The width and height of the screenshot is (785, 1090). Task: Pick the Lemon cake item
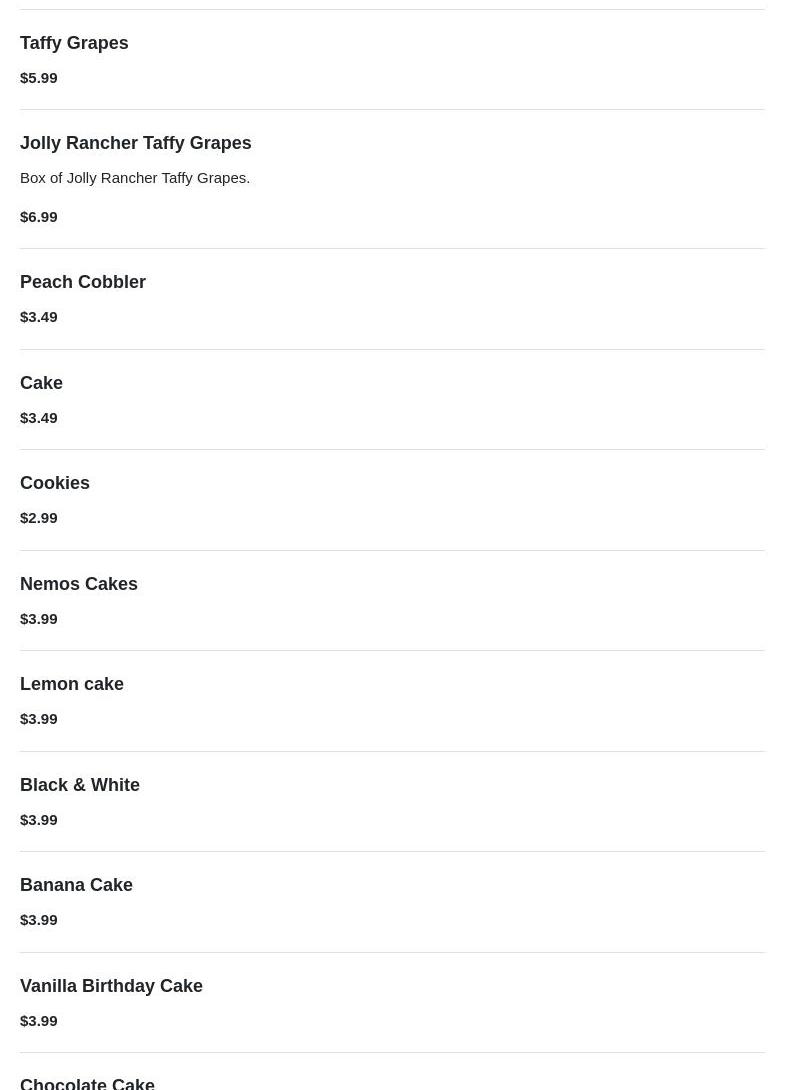pyautogui.click(x=72, y=684)
